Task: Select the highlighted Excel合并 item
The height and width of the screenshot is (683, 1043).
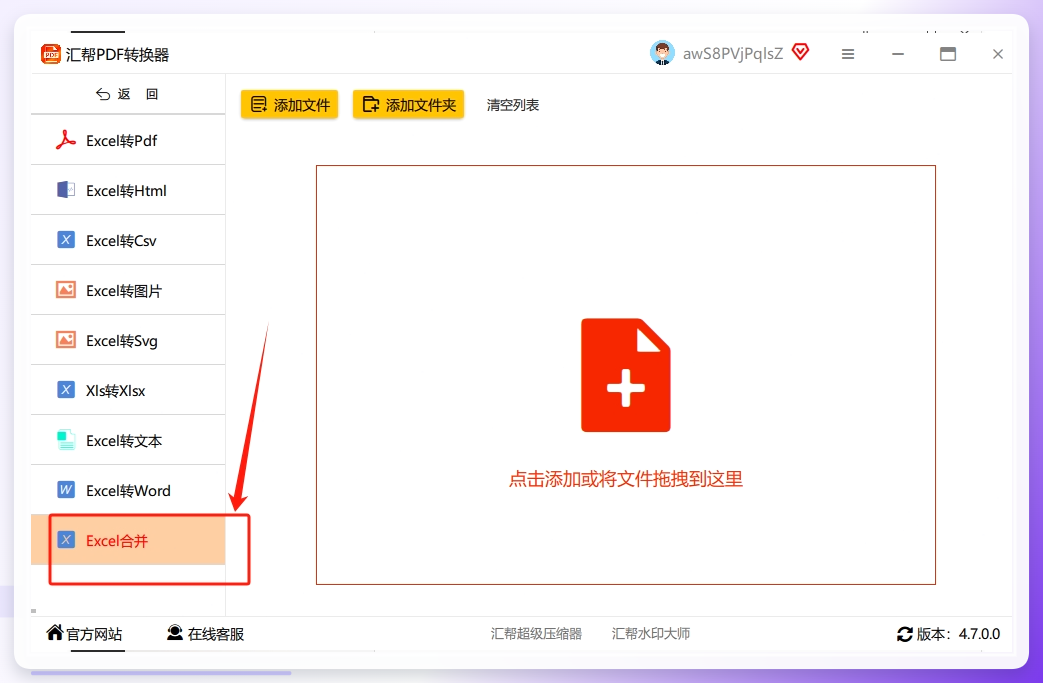Action: [x=128, y=540]
